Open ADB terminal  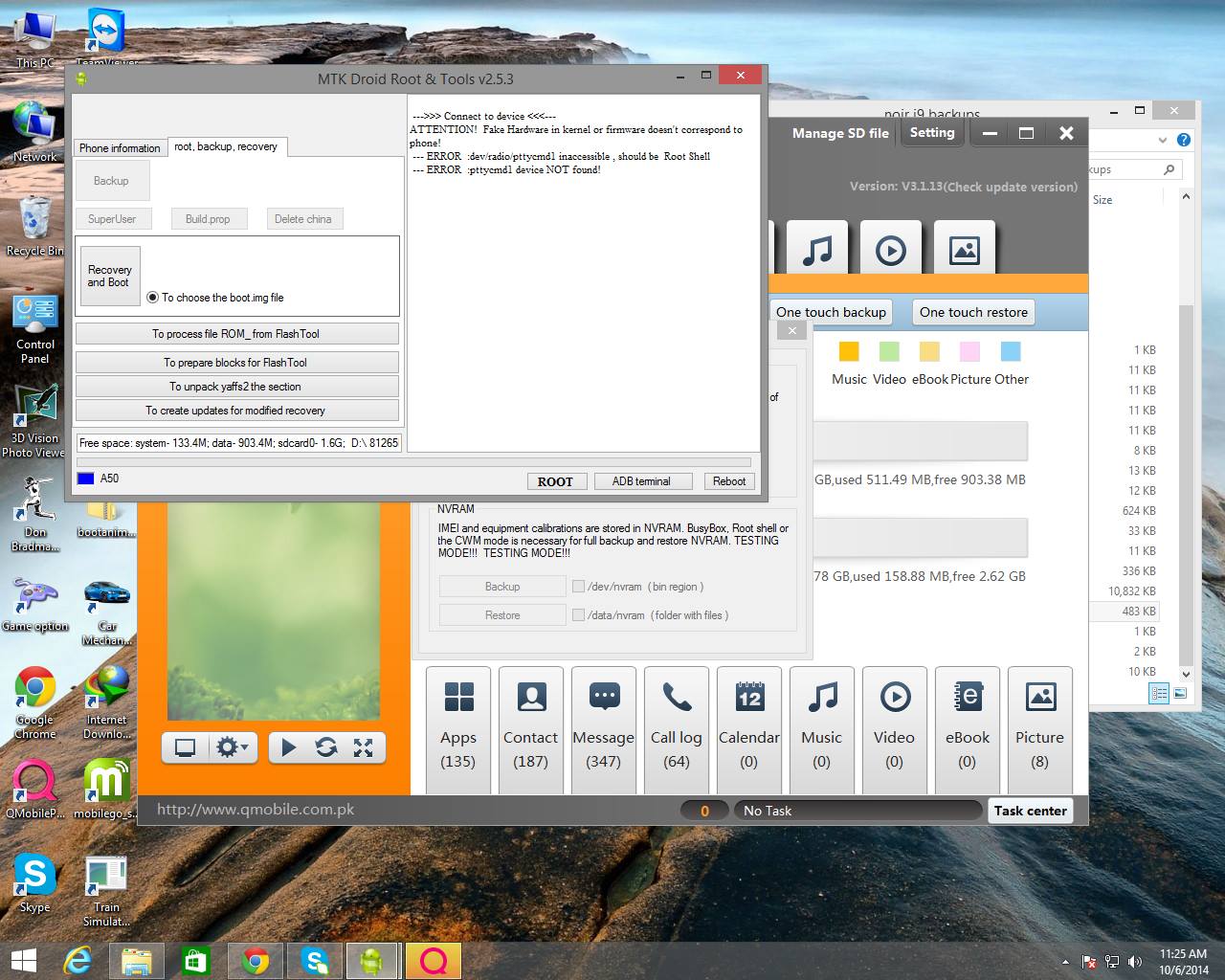point(641,481)
